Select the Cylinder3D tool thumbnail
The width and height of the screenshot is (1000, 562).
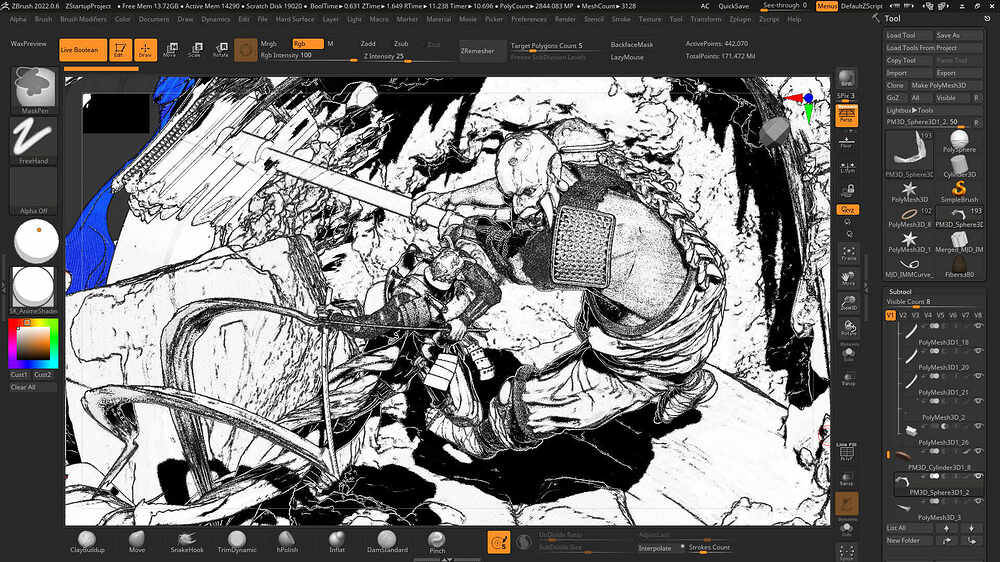(x=959, y=166)
